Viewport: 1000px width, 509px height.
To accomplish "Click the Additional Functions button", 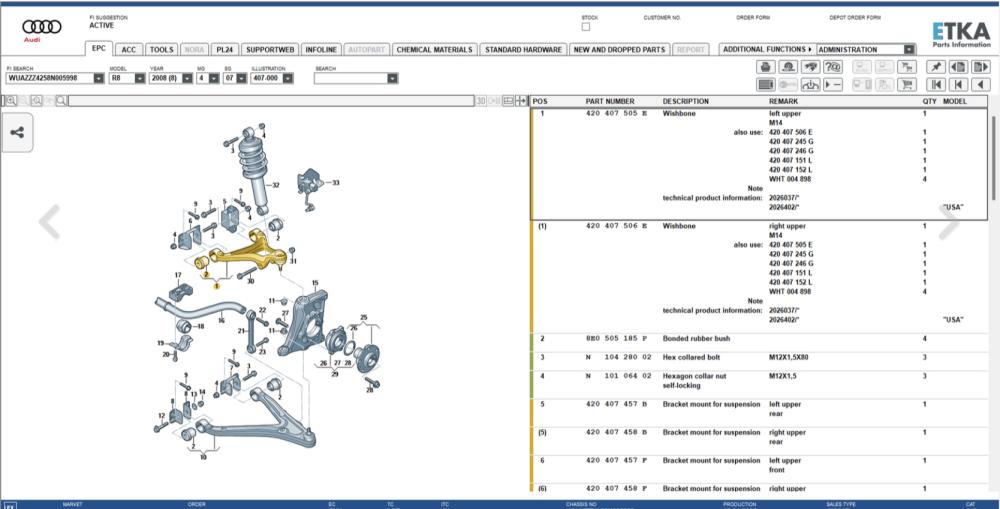I will pyautogui.click(x=767, y=49).
